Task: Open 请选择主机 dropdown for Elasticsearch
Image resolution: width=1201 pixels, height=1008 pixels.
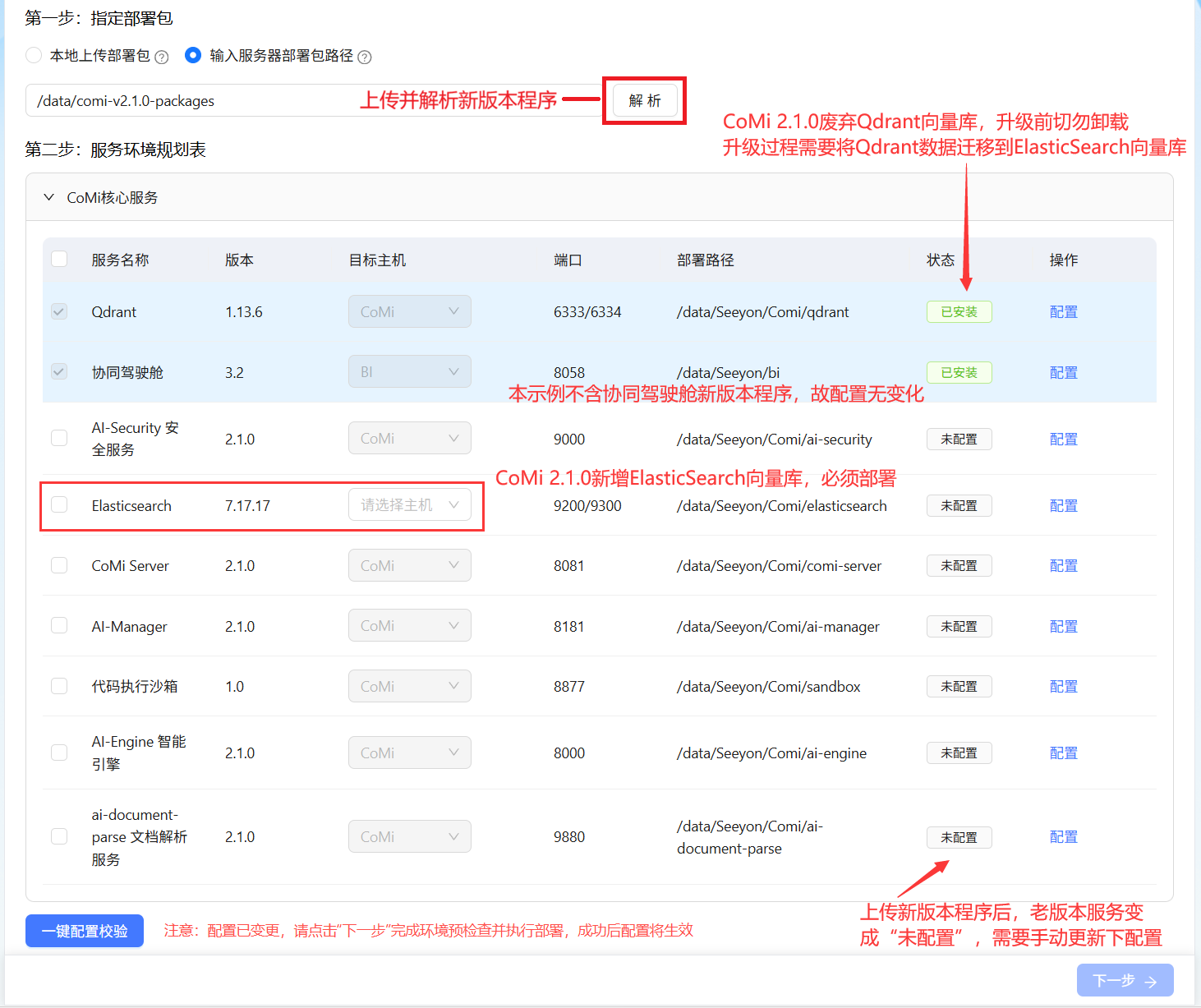Action: 410,504
